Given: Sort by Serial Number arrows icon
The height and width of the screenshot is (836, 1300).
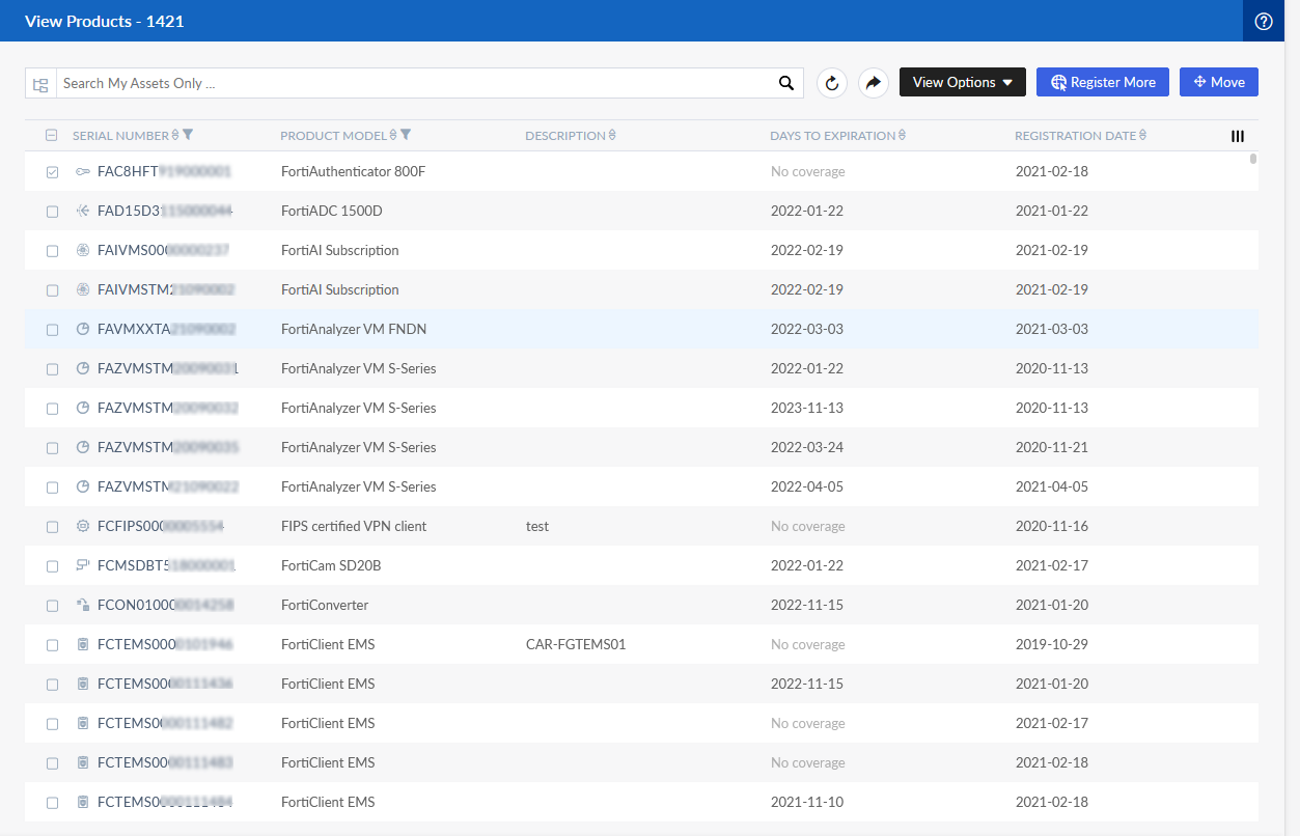Looking at the screenshot, I should 176,135.
